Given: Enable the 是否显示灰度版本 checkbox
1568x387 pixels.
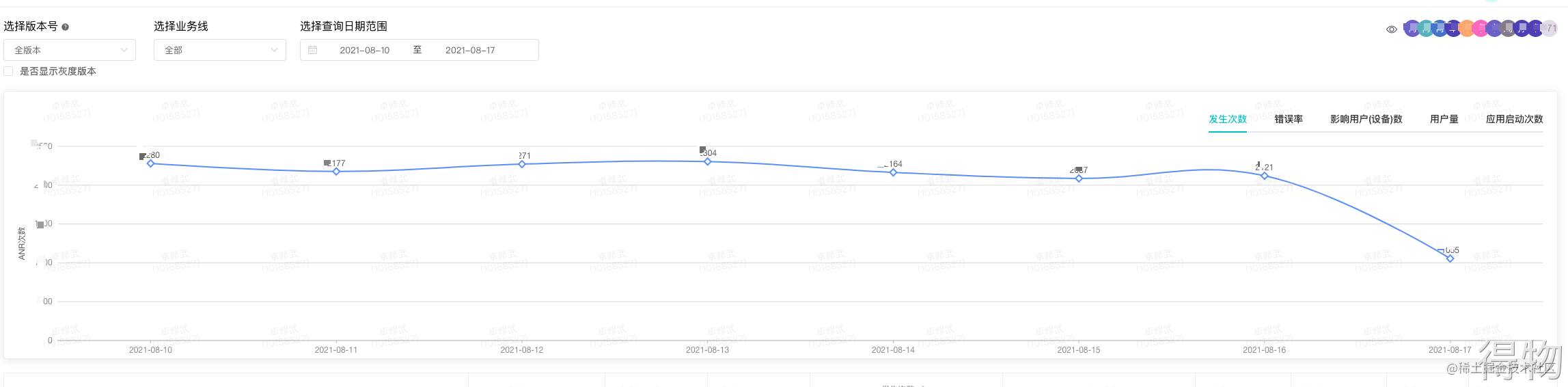Looking at the screenshot, I should [x=8, y=71].
